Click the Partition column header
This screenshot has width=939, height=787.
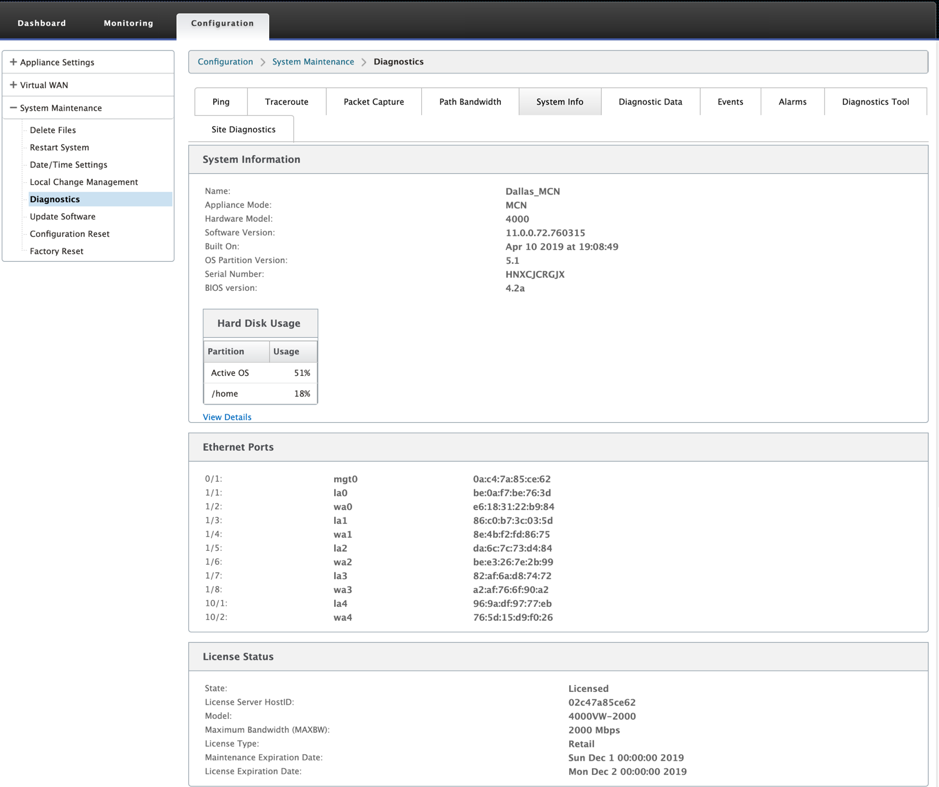237,352
